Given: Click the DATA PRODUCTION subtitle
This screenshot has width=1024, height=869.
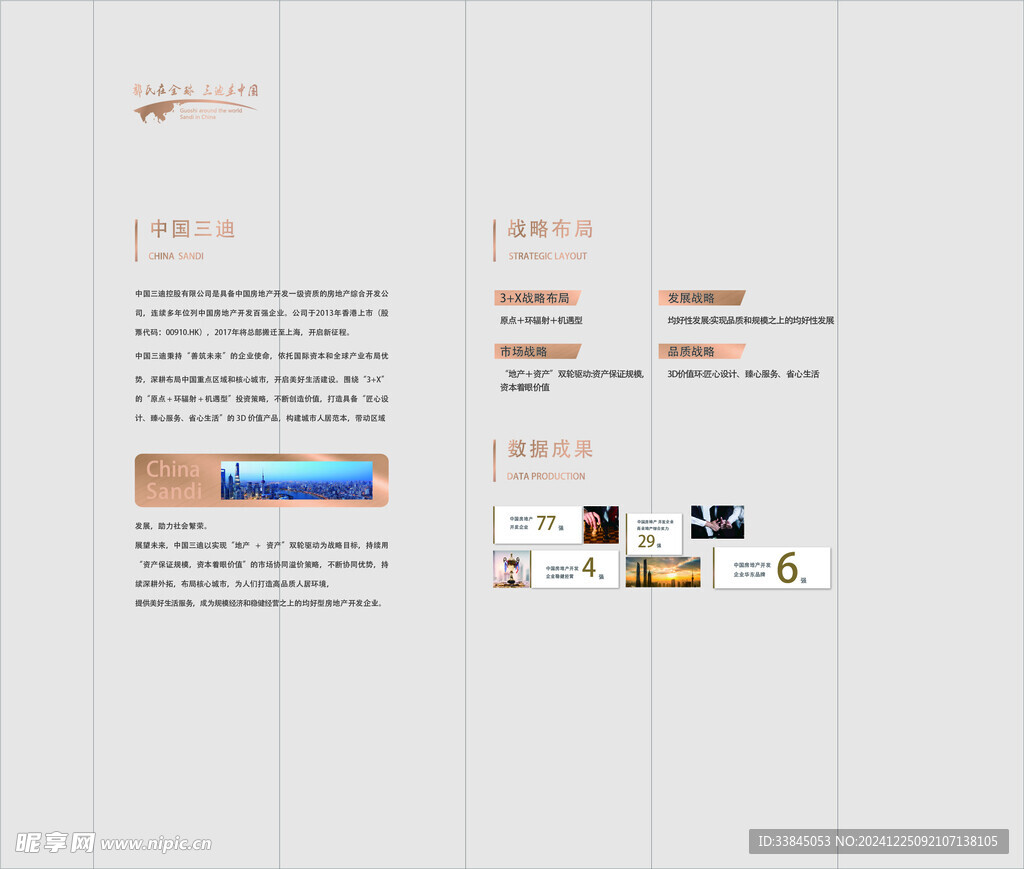Looking at the screenshot, I should [x=546, y=476].
